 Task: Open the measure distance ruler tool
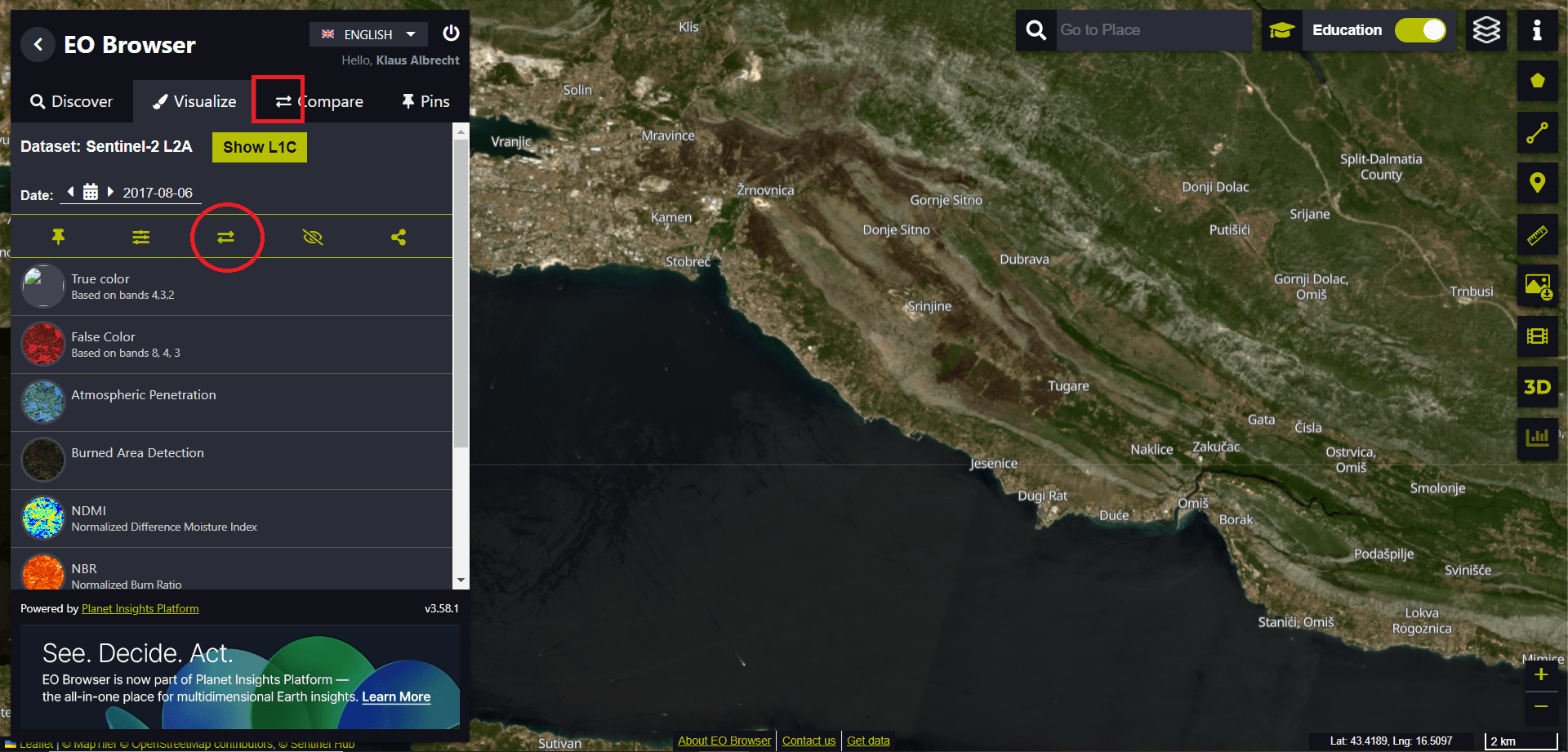[1537, 236]
